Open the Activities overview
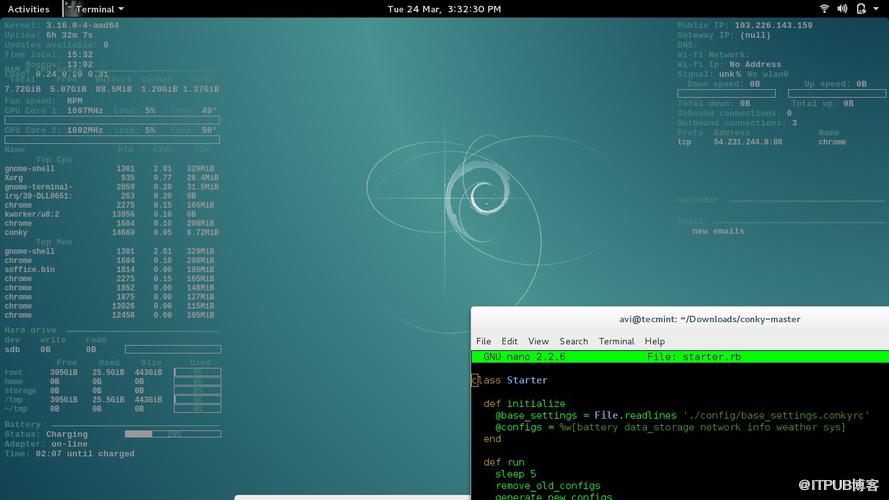 [28, 9]
